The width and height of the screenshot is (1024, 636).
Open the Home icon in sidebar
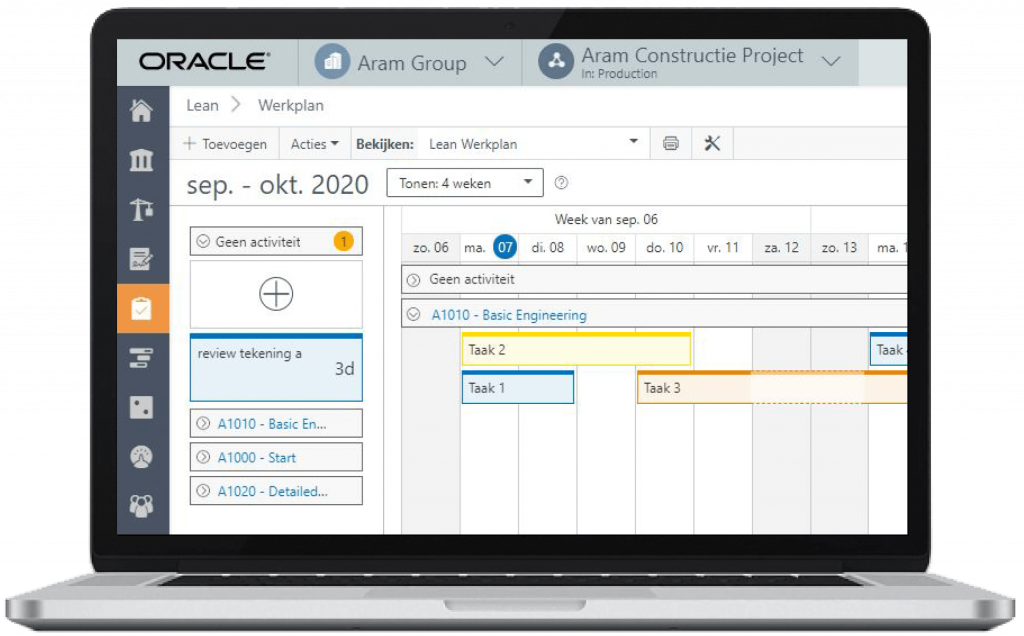[x=142, y=110]
